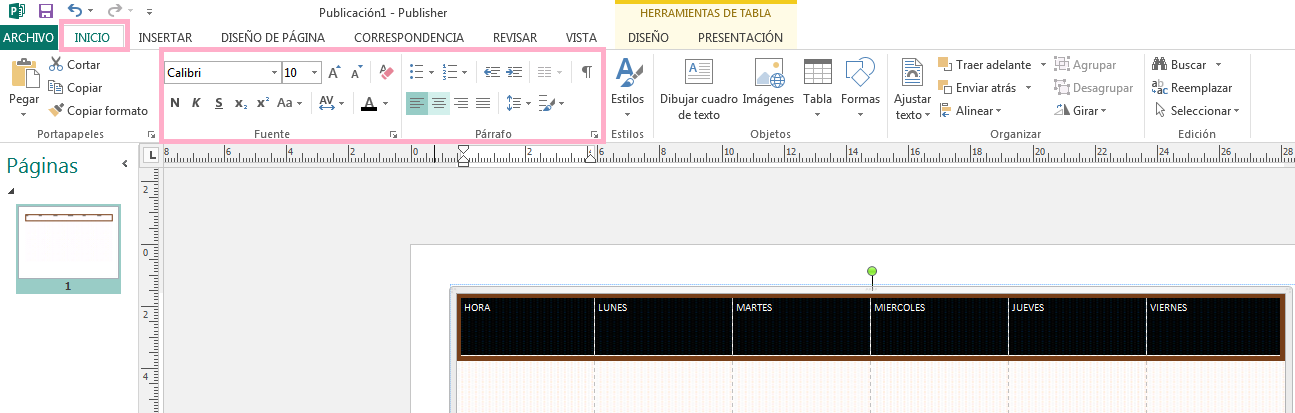Switch to the CORRESPONDENCIA tab
The width and height of the screenshot is (1295, 413).
[x=408, y=37]
